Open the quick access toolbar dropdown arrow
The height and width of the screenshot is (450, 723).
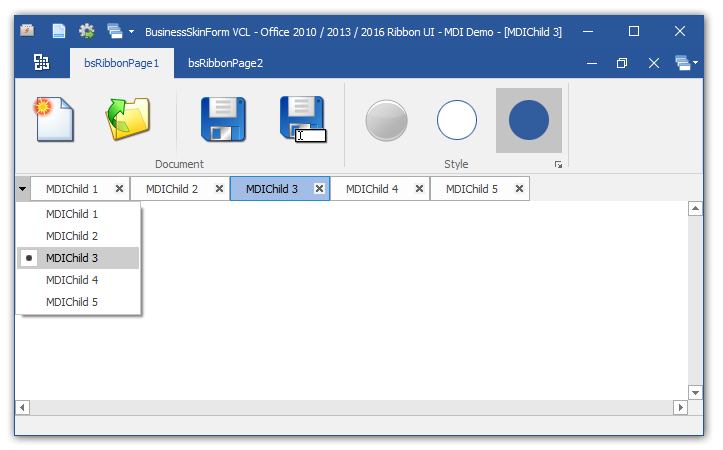(131, 31)
